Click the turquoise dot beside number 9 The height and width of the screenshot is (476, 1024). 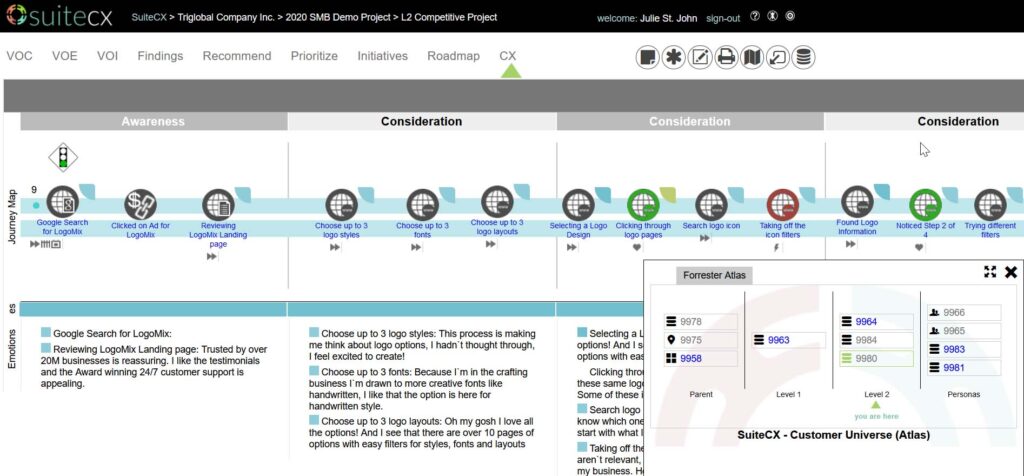pos(37,205)
